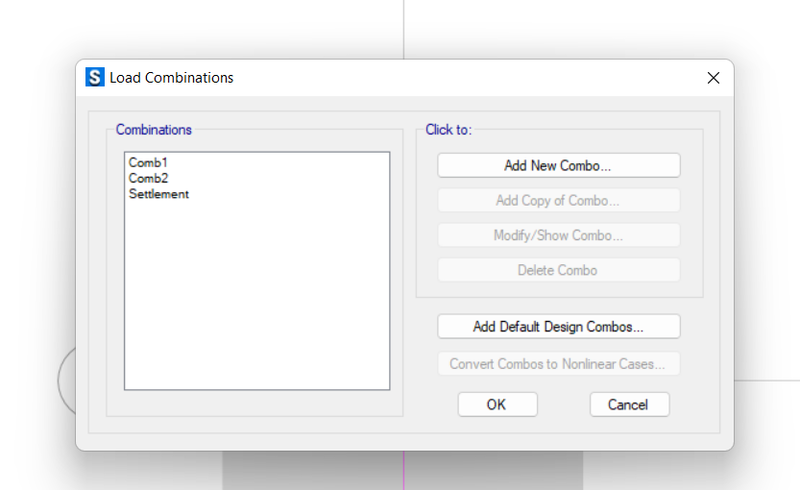Click the 'Click to:' group label

coord(448,129)
